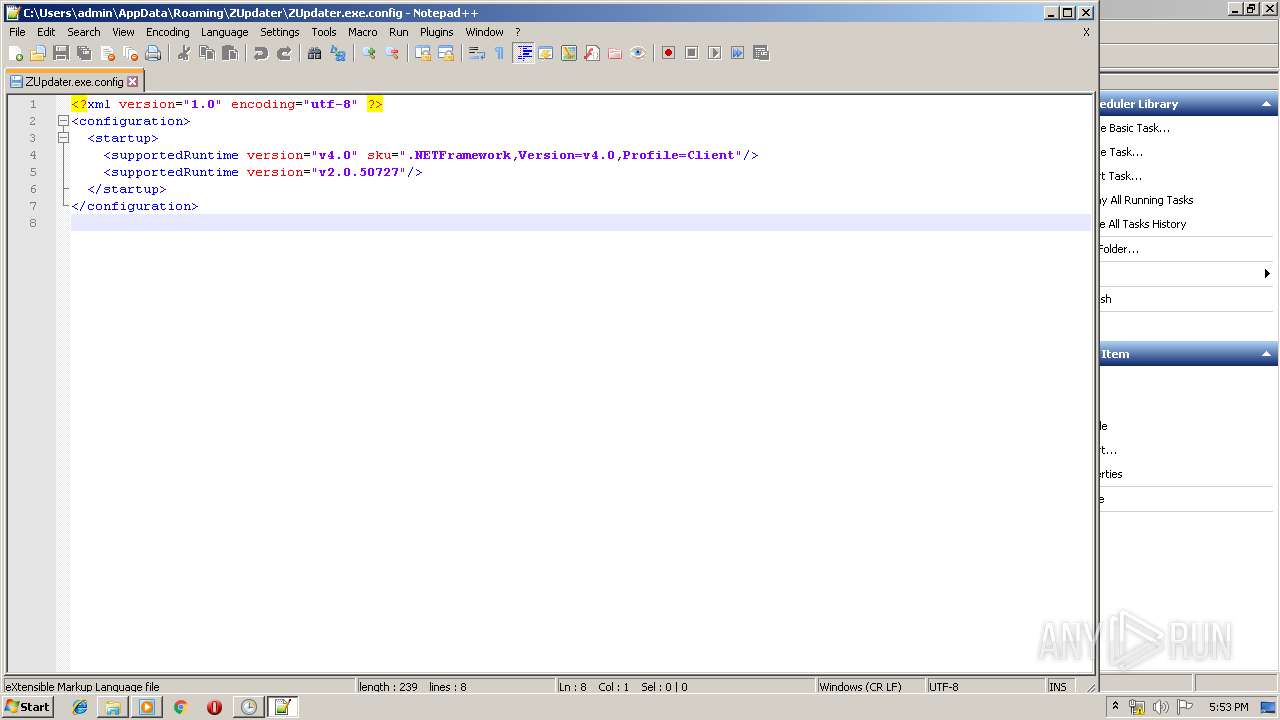The width and height of the screenshot is (1280, 720).
Task: Open the Search menu
Action: (x=84, y=32)
